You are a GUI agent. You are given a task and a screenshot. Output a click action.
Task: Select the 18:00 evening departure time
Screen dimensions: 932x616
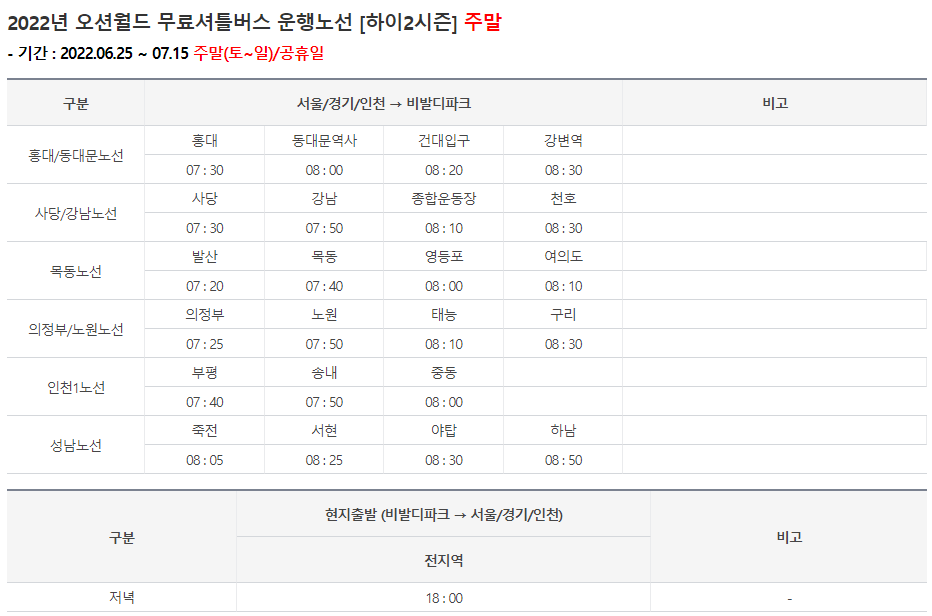(443, 598)
